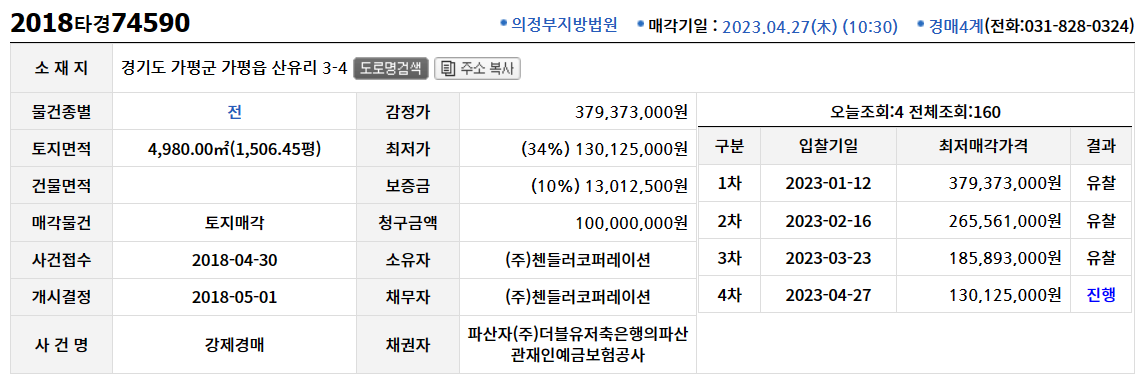Image resolution: width=1142 pixels, height=381 pixels.
Task: Click price 379,373,000원 in 1차 row
Action: click(x=1005, y=184)
